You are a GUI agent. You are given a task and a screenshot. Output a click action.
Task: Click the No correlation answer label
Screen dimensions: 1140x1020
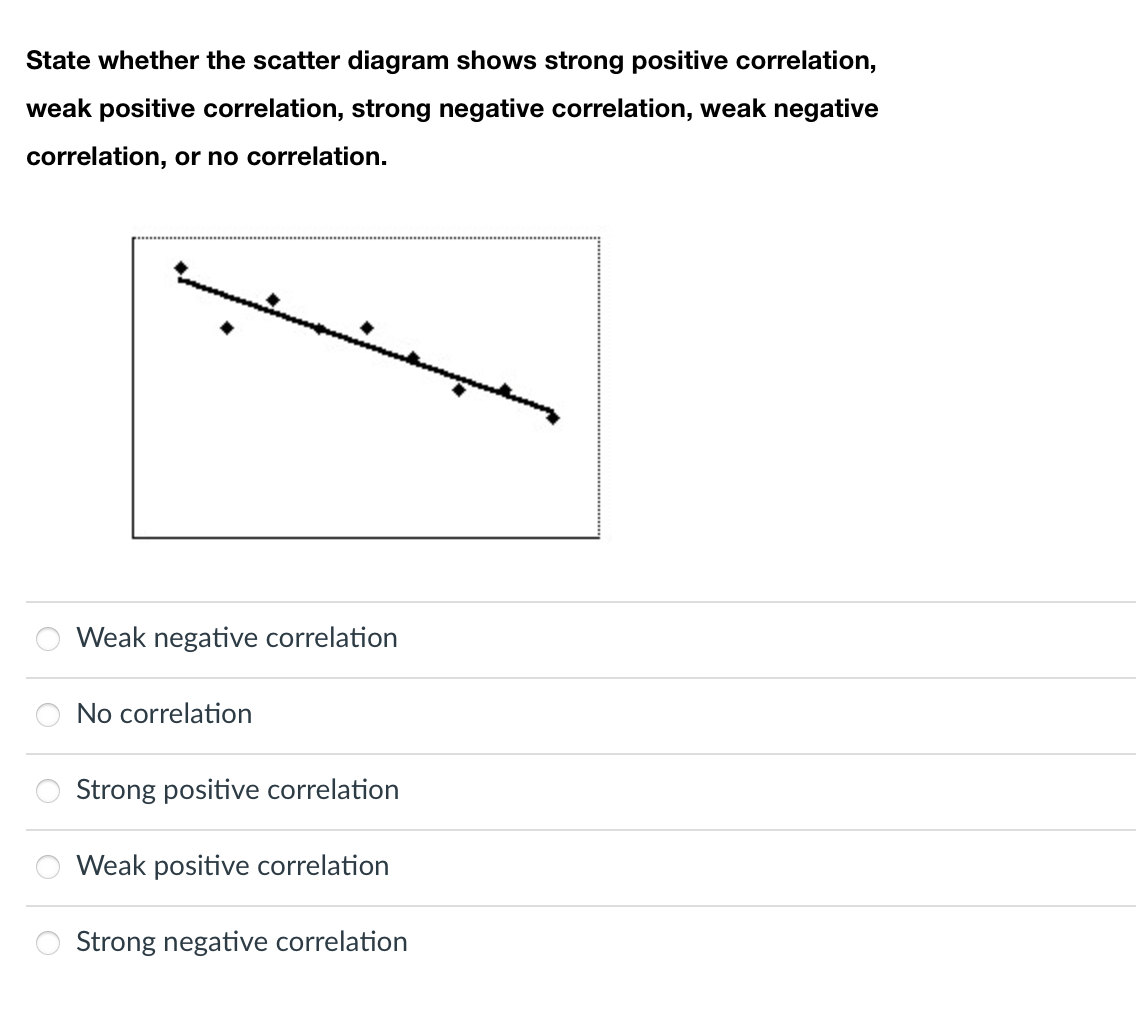[164, 714]
